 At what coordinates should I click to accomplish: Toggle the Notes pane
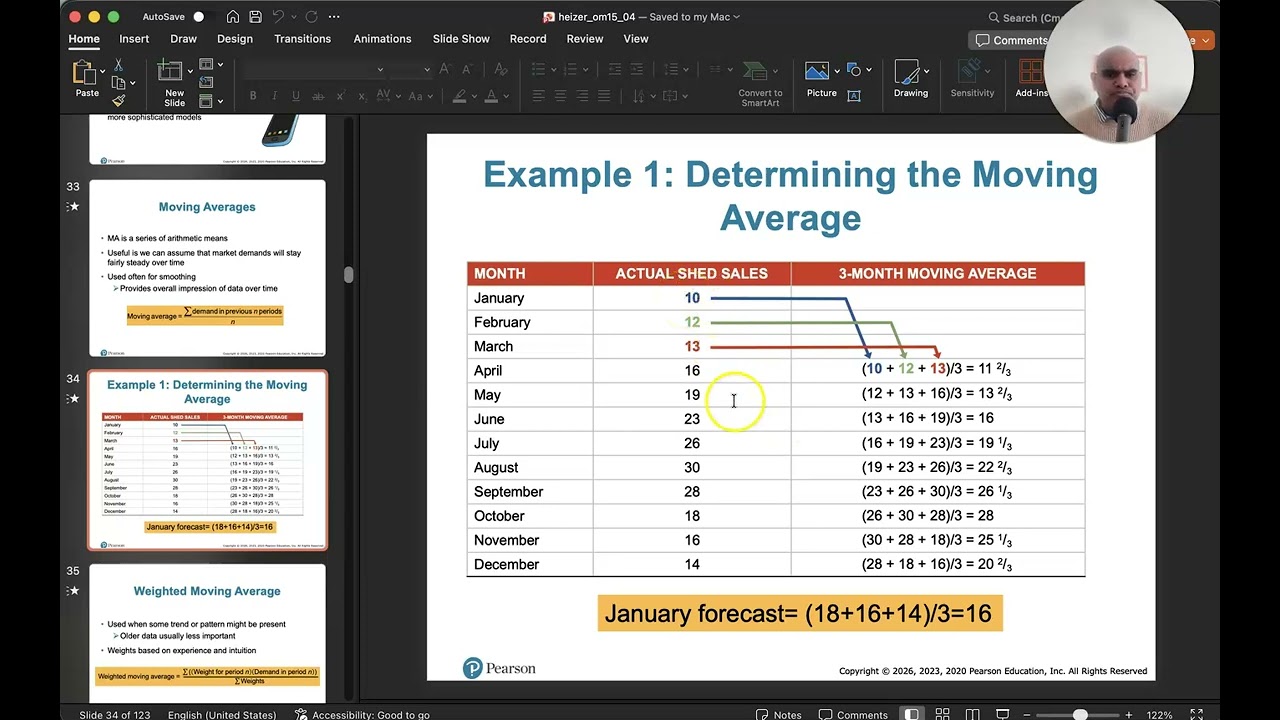point(778,715)
